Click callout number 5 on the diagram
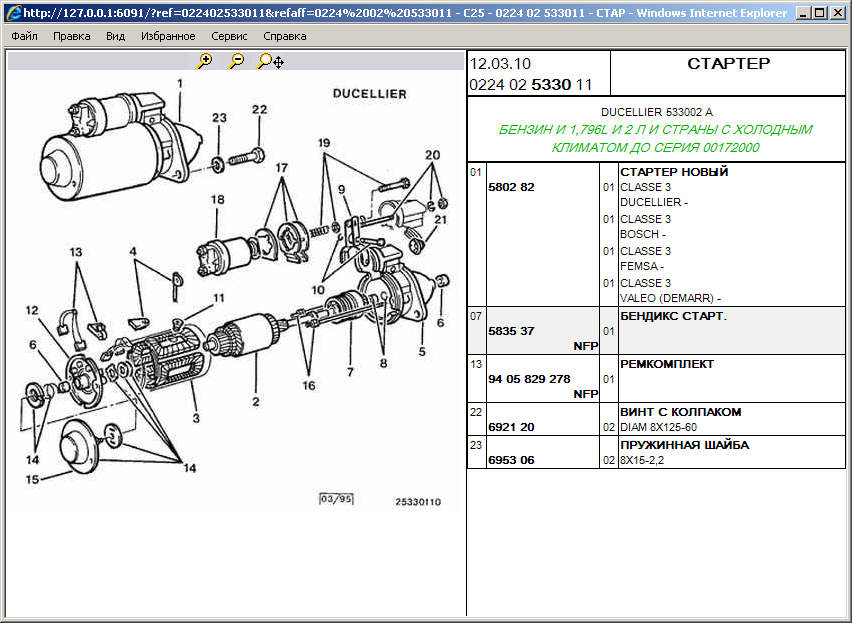The width and height of the screenshot is (852, 623). coord(422,352)
